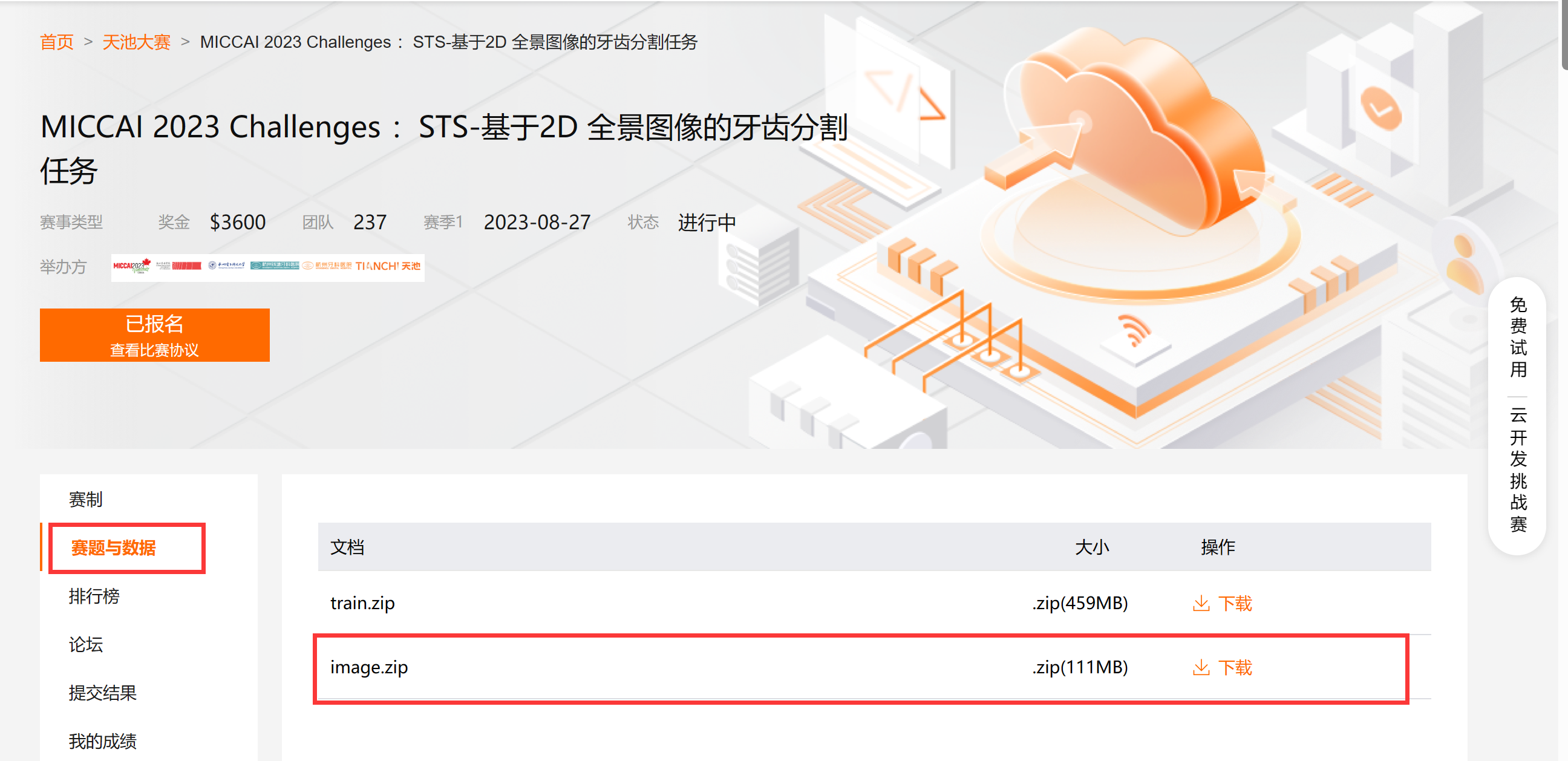Click the Hangzhou Qiantang Dental Hospital logo

[x=275, y=267]
